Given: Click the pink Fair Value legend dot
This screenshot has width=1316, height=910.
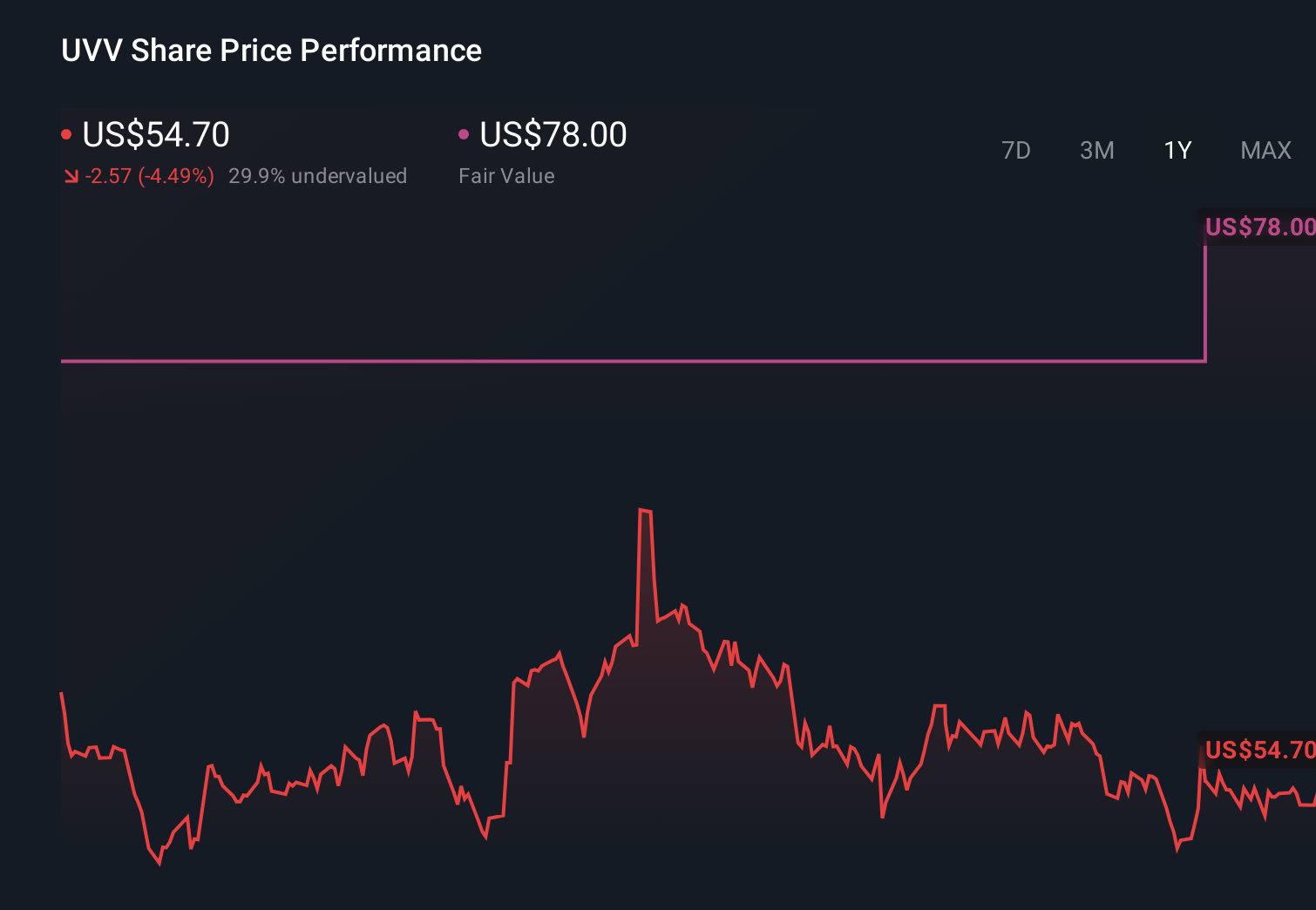Looking at the screenshot, I should (x=465, y=132).
